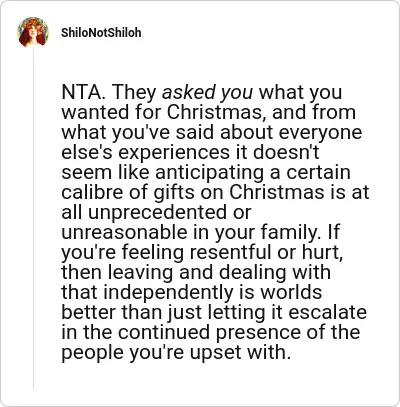Click the word 'escalate' in the comment

(328, 312)
